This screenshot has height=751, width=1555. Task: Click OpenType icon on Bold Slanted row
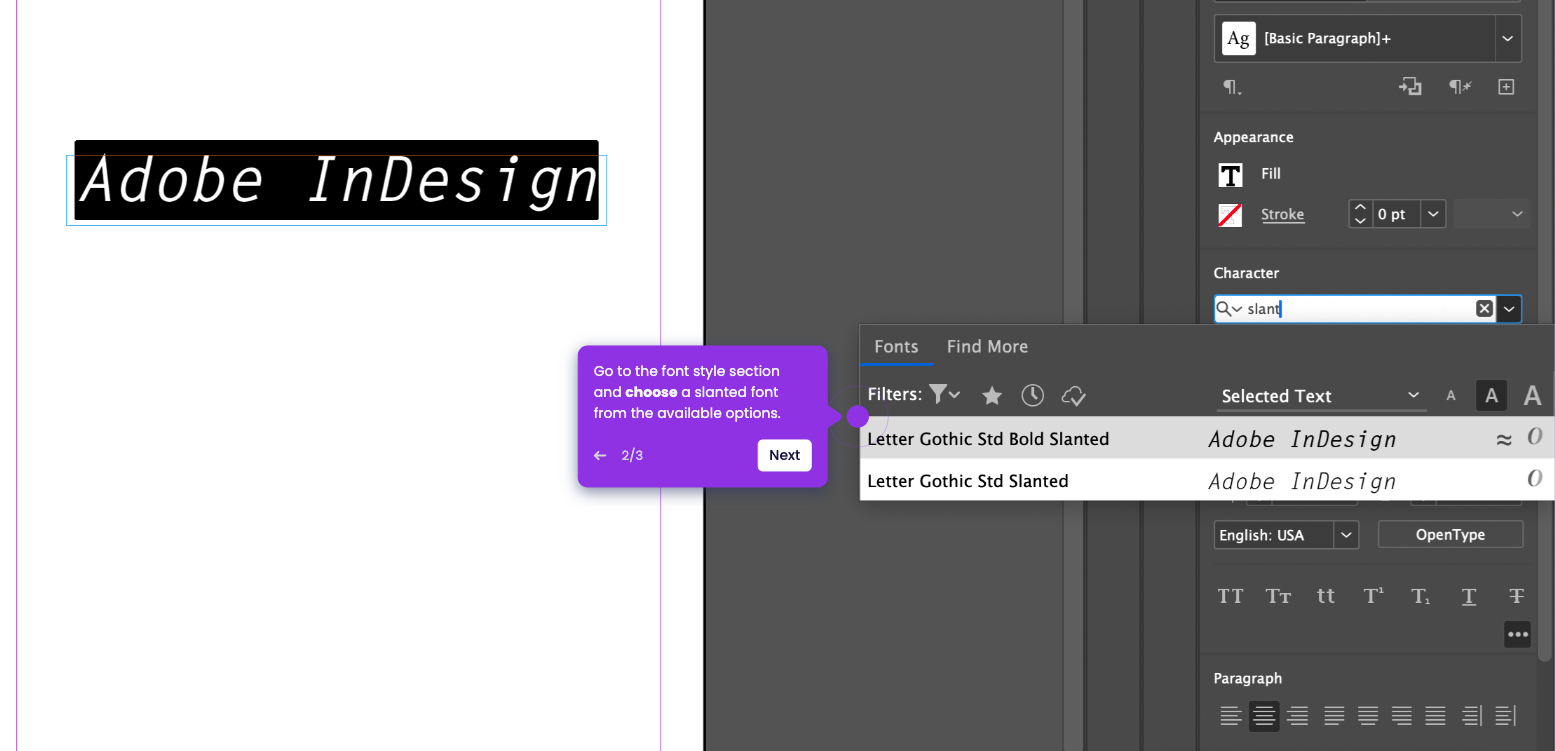pos(1534,437)
